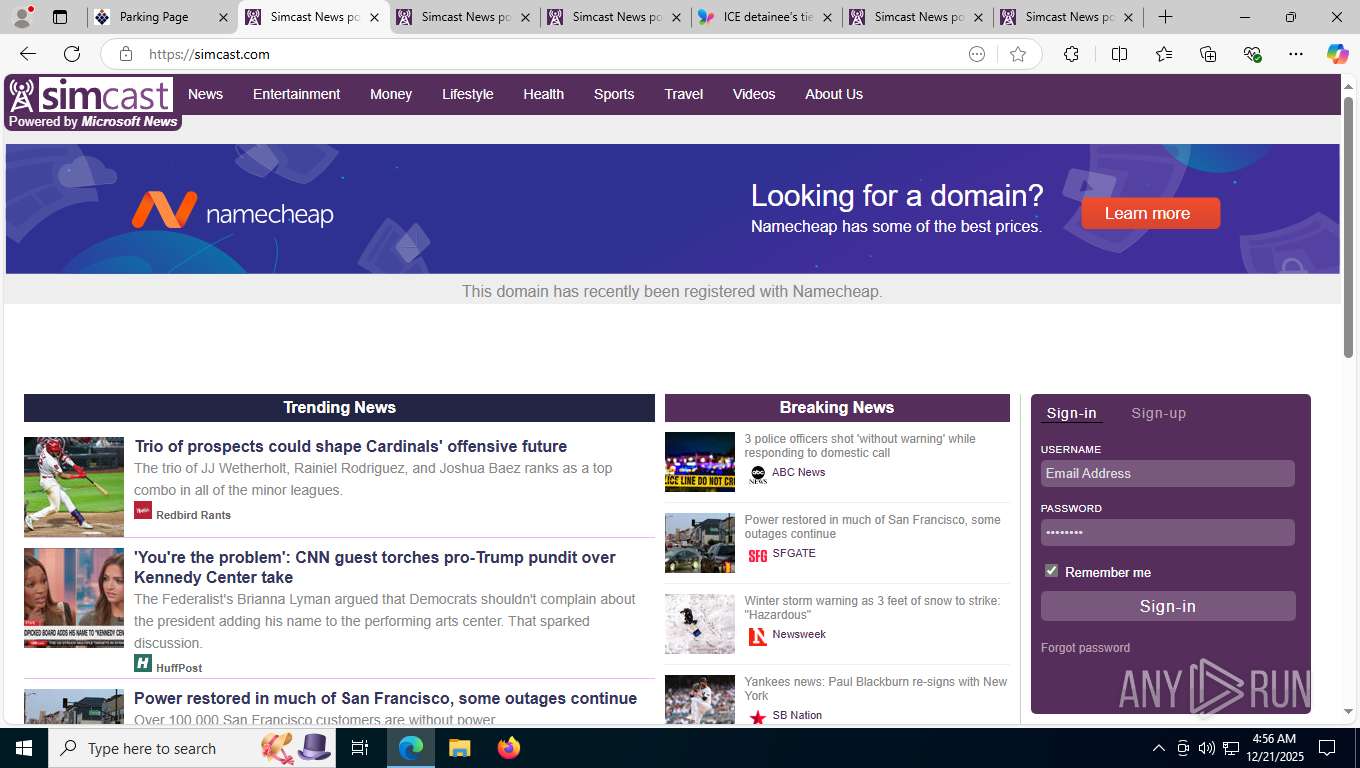
Task: Click the ABC News source icon
Action: (x=758, y=474)
